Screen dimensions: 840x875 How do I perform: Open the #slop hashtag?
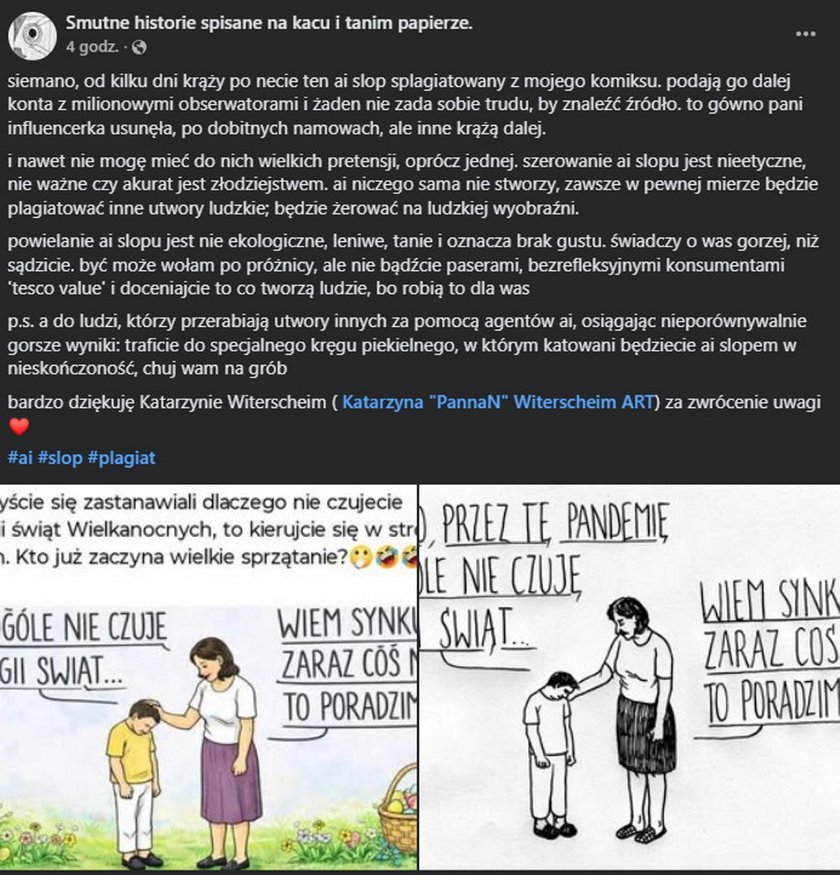coord(60,458)
